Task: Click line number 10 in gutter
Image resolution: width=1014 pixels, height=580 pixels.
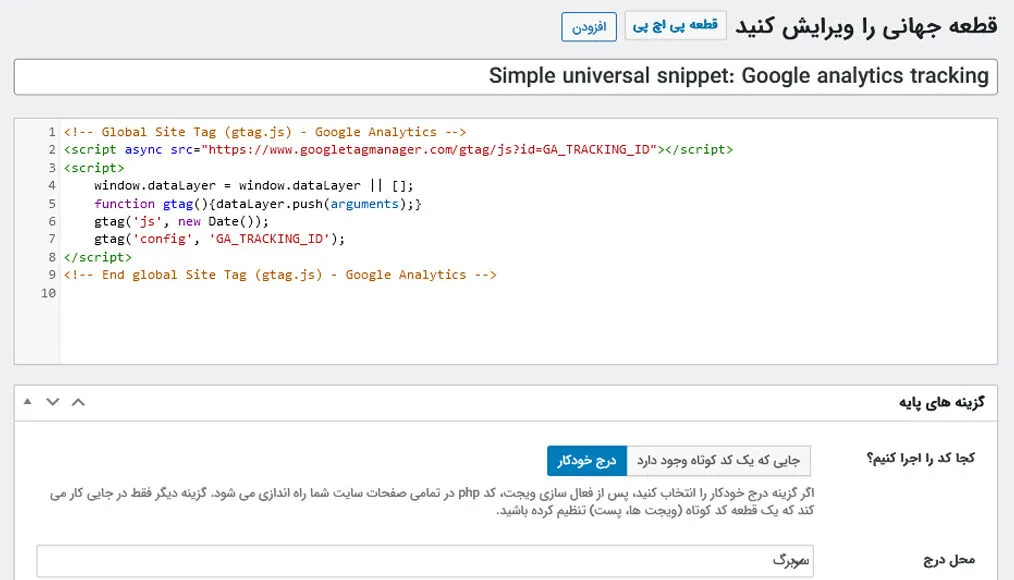Action: [x=49, y=293]
